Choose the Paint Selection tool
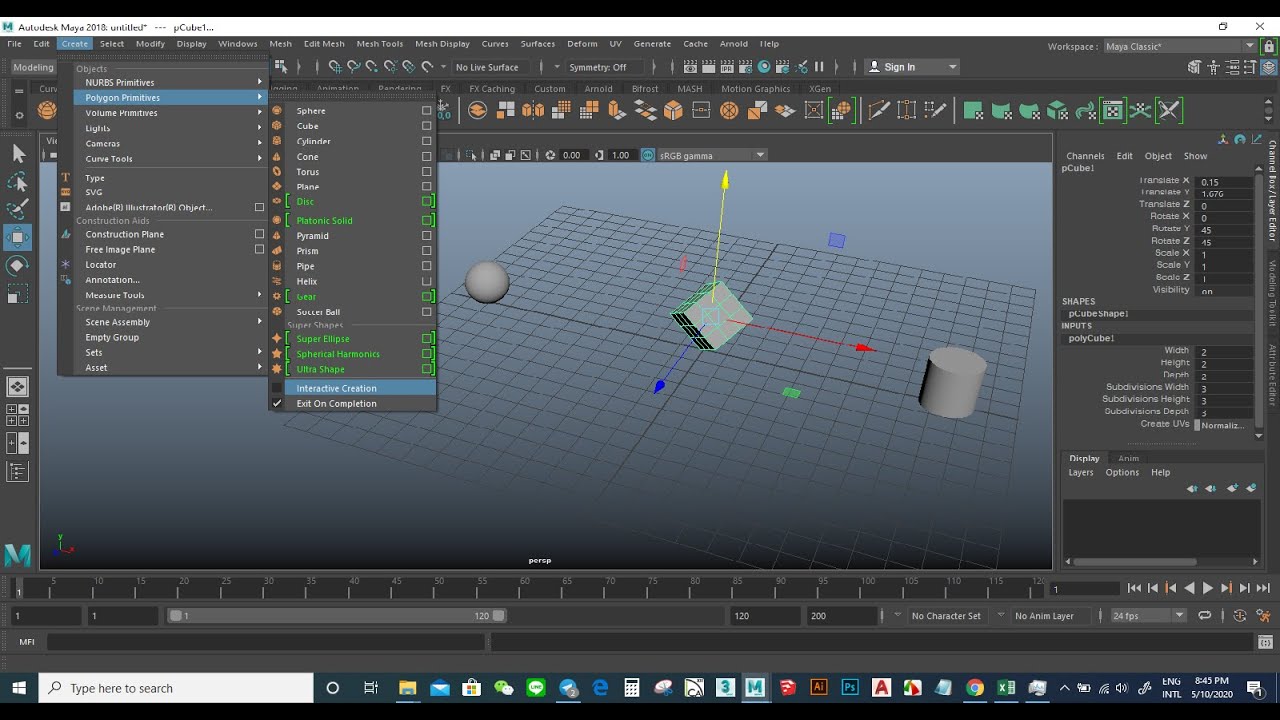The width and height of the screenshot is (1280, 720). coord(18,209)
